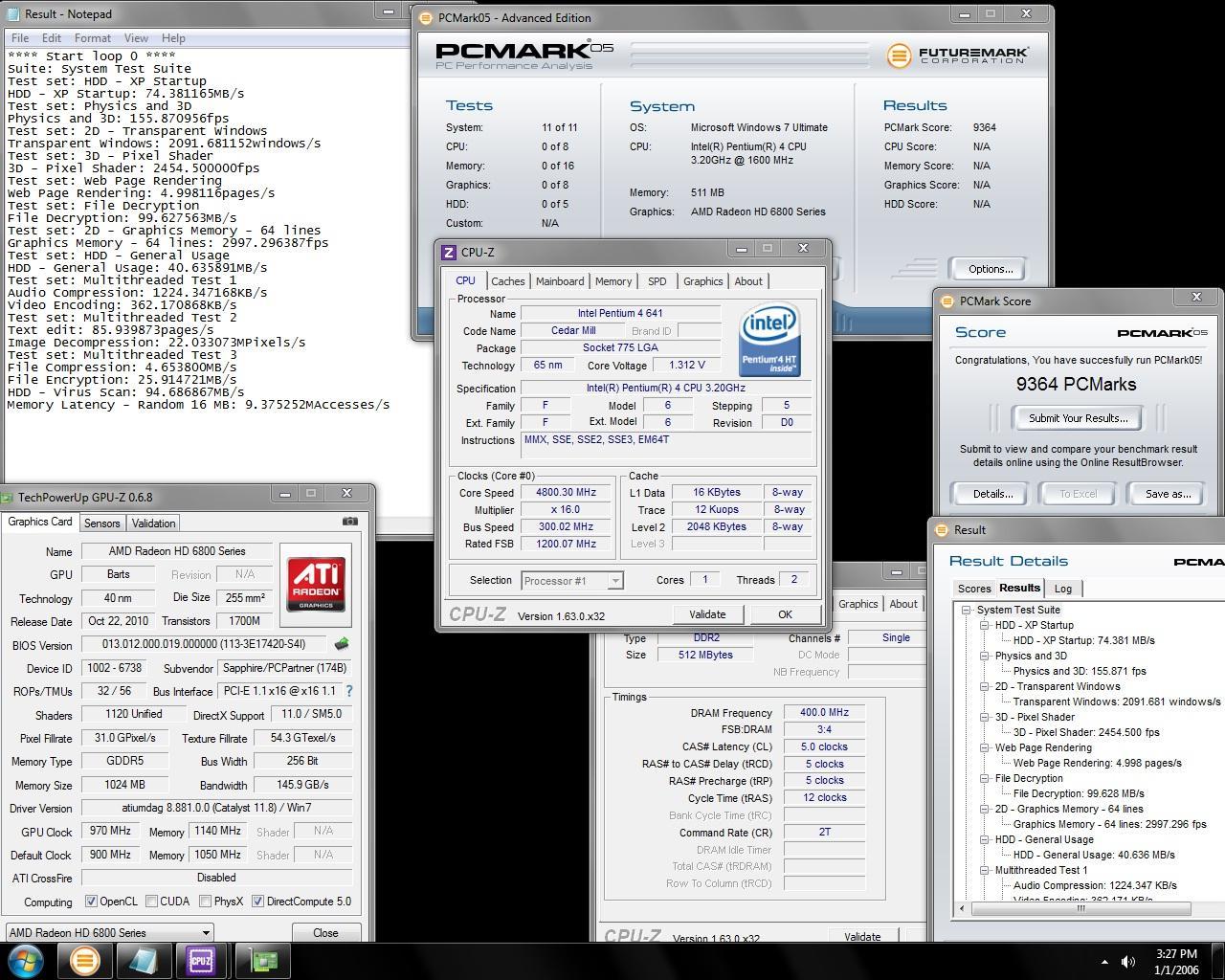The height and width of the screenshot is (980, 1225).
Task: Click the volume speaker tray icon
Action: click(1128, 962)
